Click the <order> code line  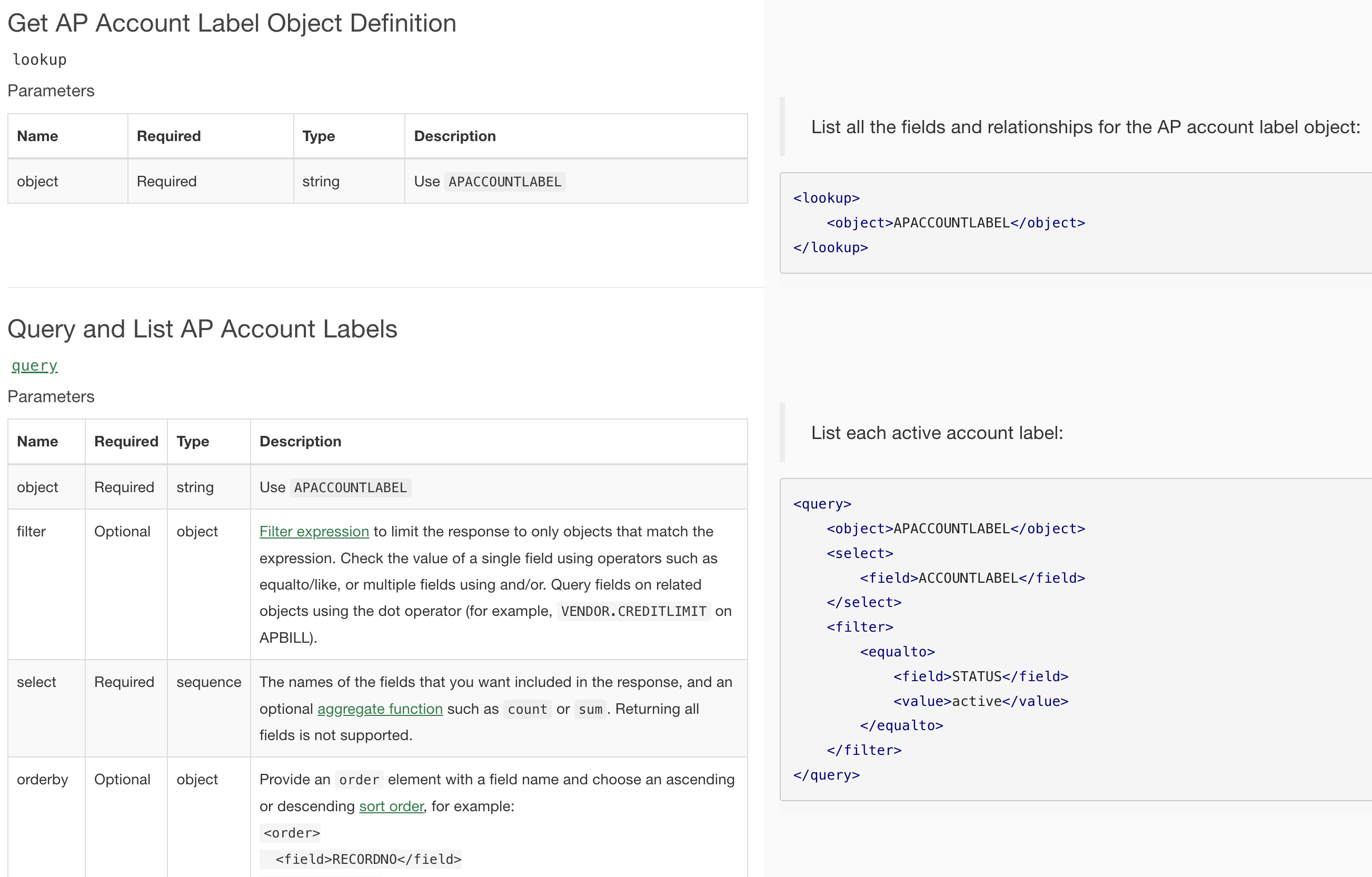[291, 833]
